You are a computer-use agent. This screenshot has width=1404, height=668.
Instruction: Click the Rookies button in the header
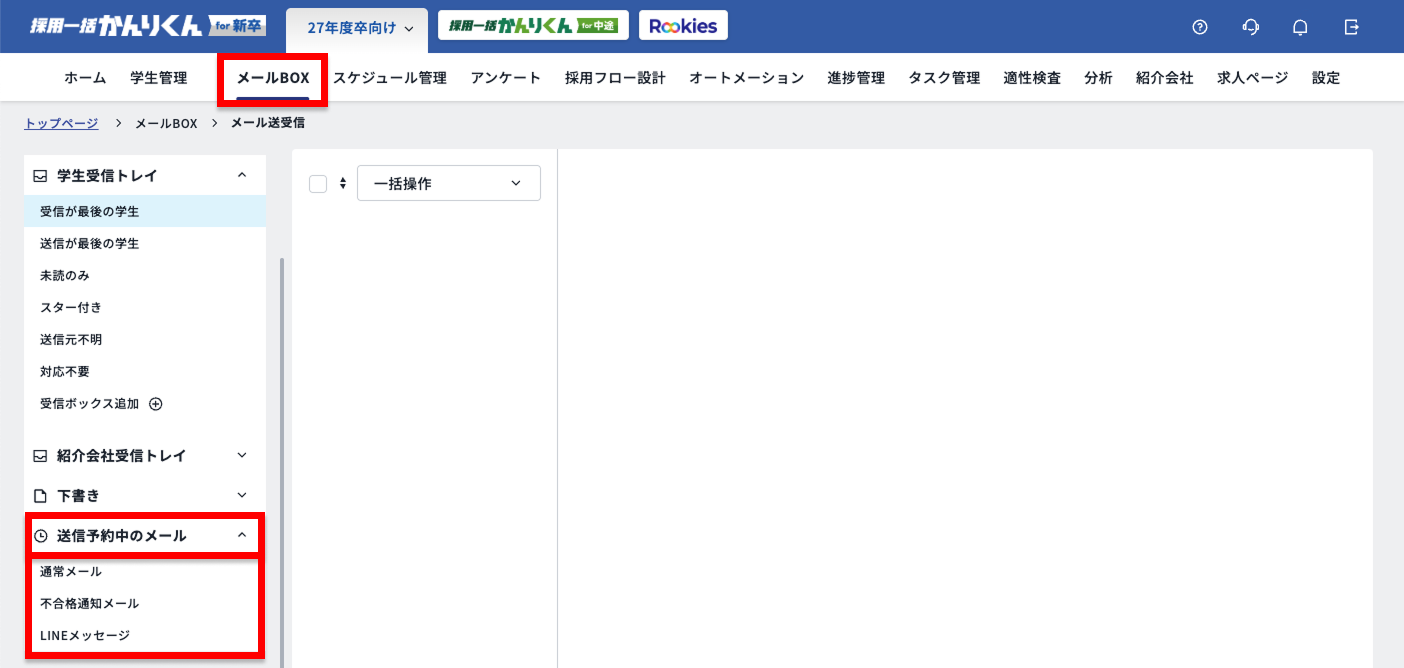pos(683,25)
